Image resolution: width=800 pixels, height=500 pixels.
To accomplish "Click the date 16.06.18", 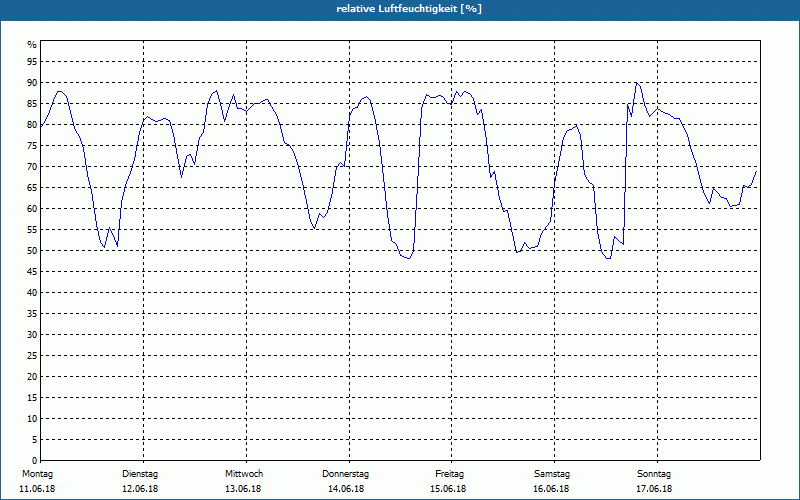I will coord(551,489).
